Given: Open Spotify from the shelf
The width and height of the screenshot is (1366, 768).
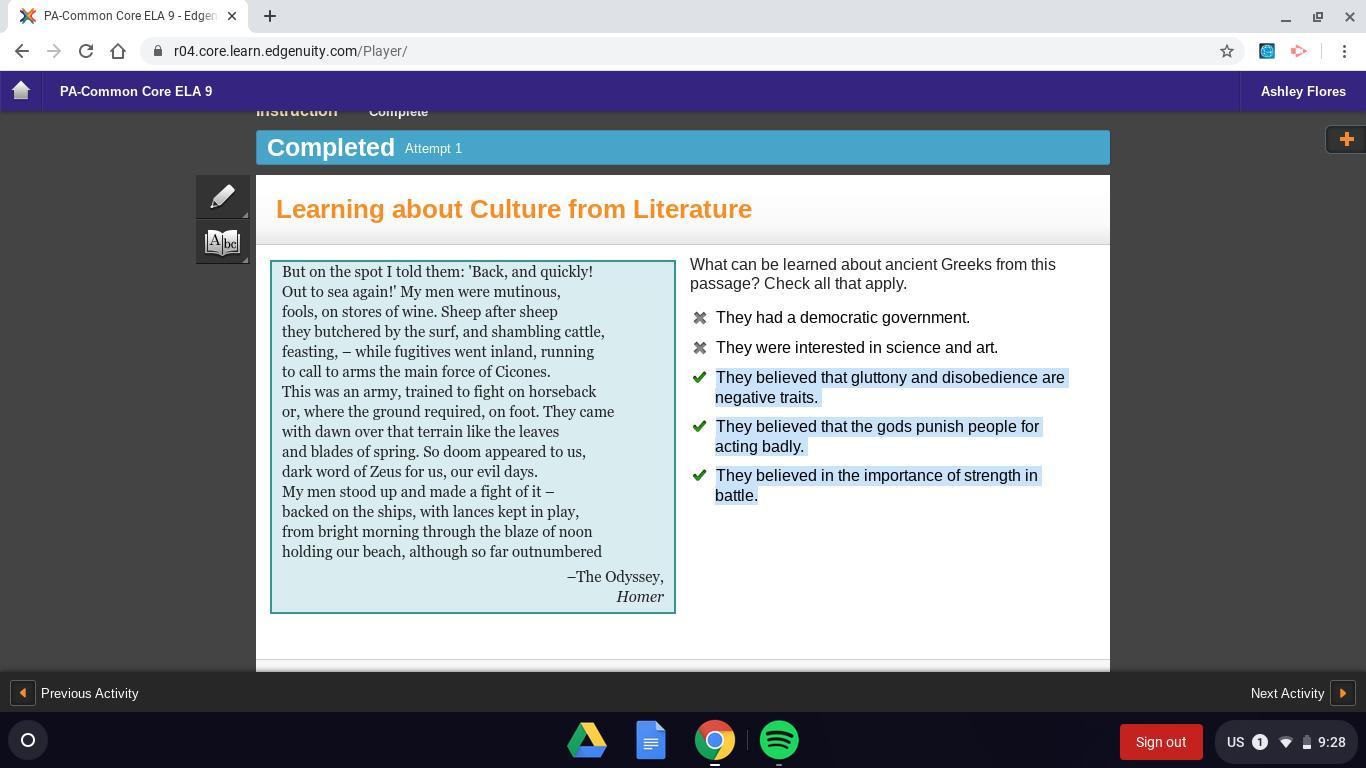Looking at the screenshot, I should pos(779,741).
